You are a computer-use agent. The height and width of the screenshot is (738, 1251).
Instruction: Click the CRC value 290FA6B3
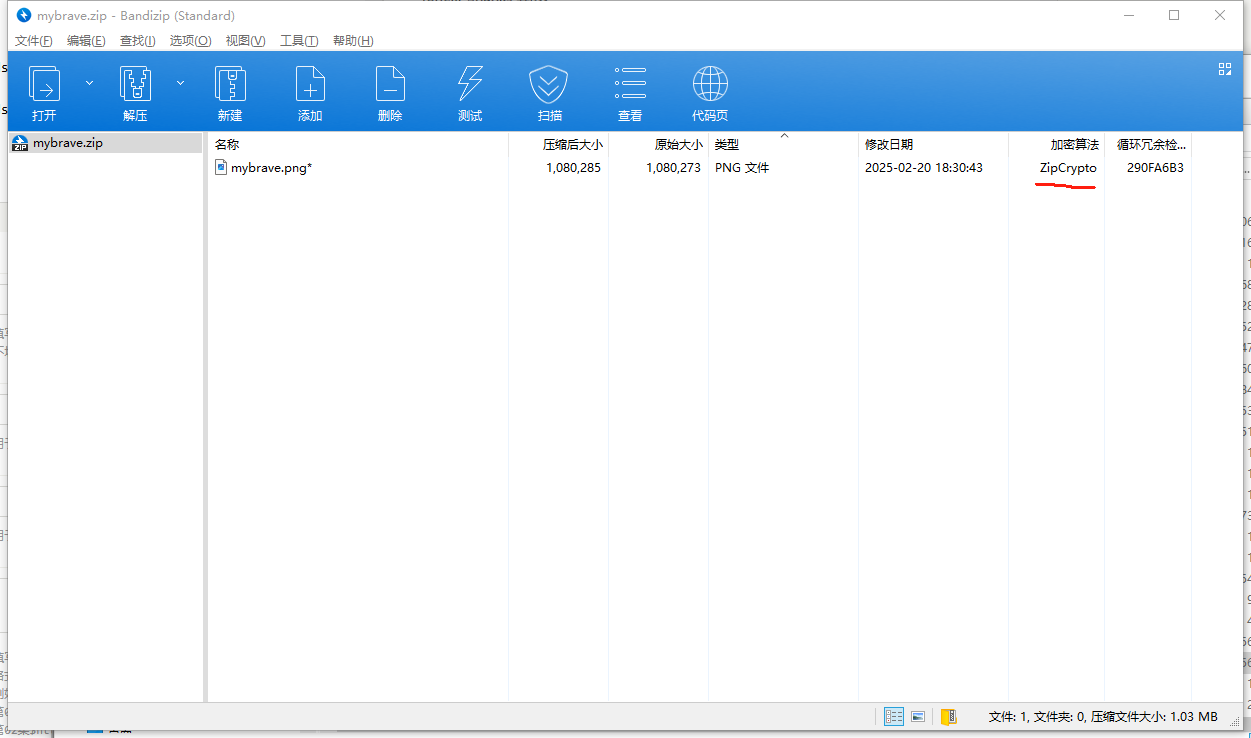pos(1155,168)
